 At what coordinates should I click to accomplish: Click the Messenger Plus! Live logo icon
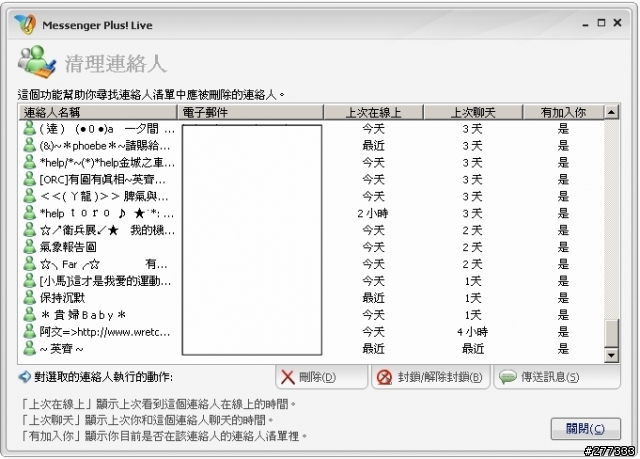click(25, 24)
